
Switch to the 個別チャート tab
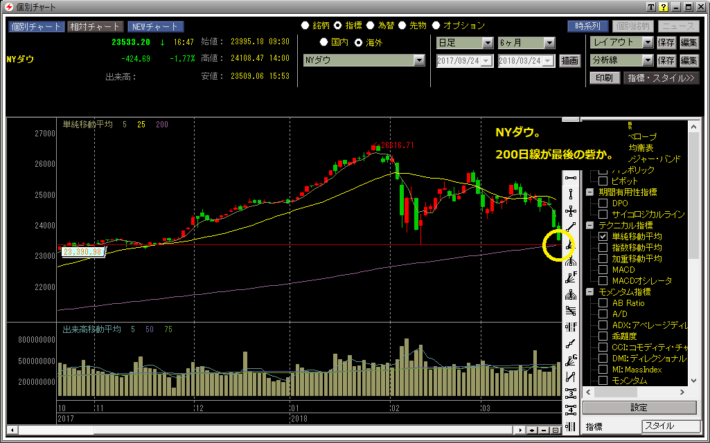click(36, 26)
